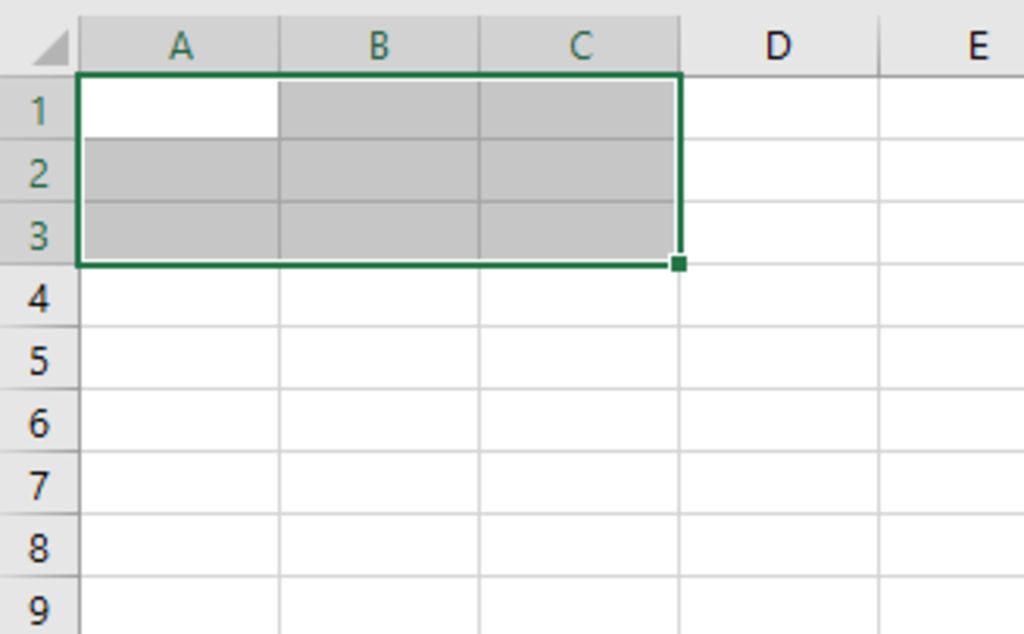1024x634 pixels.
Task: Select row 6 header
Action: [x=39, y=421]
